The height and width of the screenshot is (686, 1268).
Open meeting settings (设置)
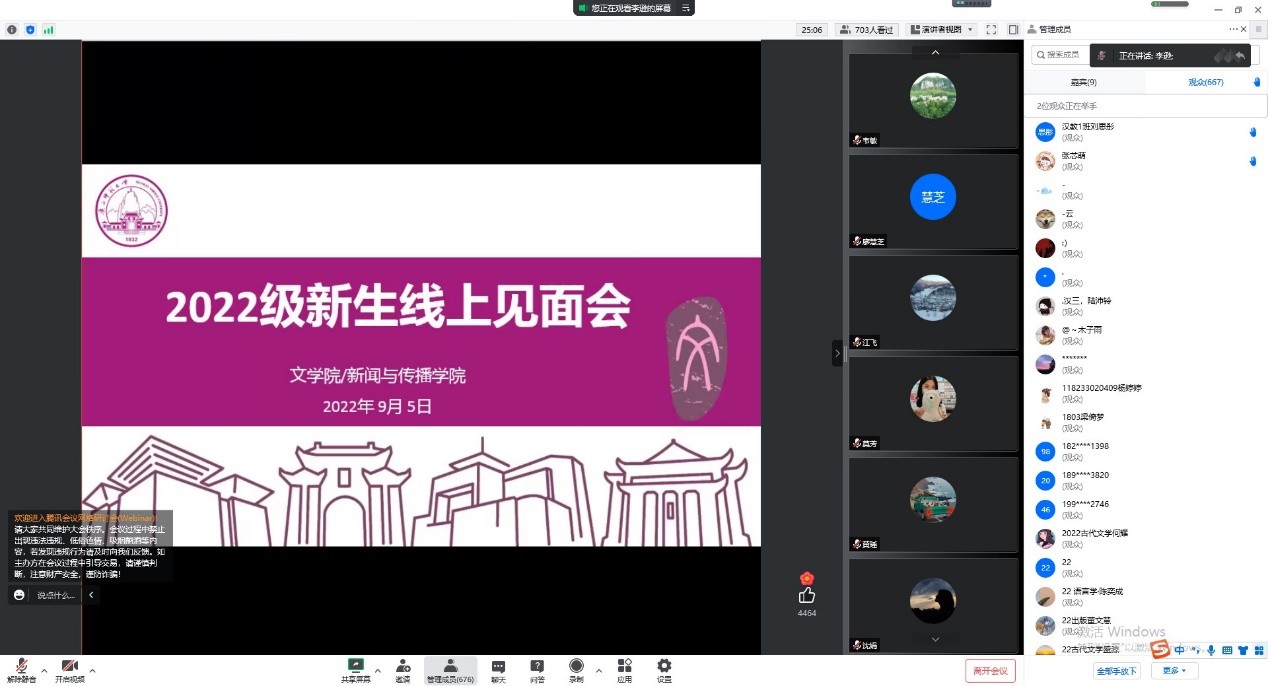pos(664,666)
